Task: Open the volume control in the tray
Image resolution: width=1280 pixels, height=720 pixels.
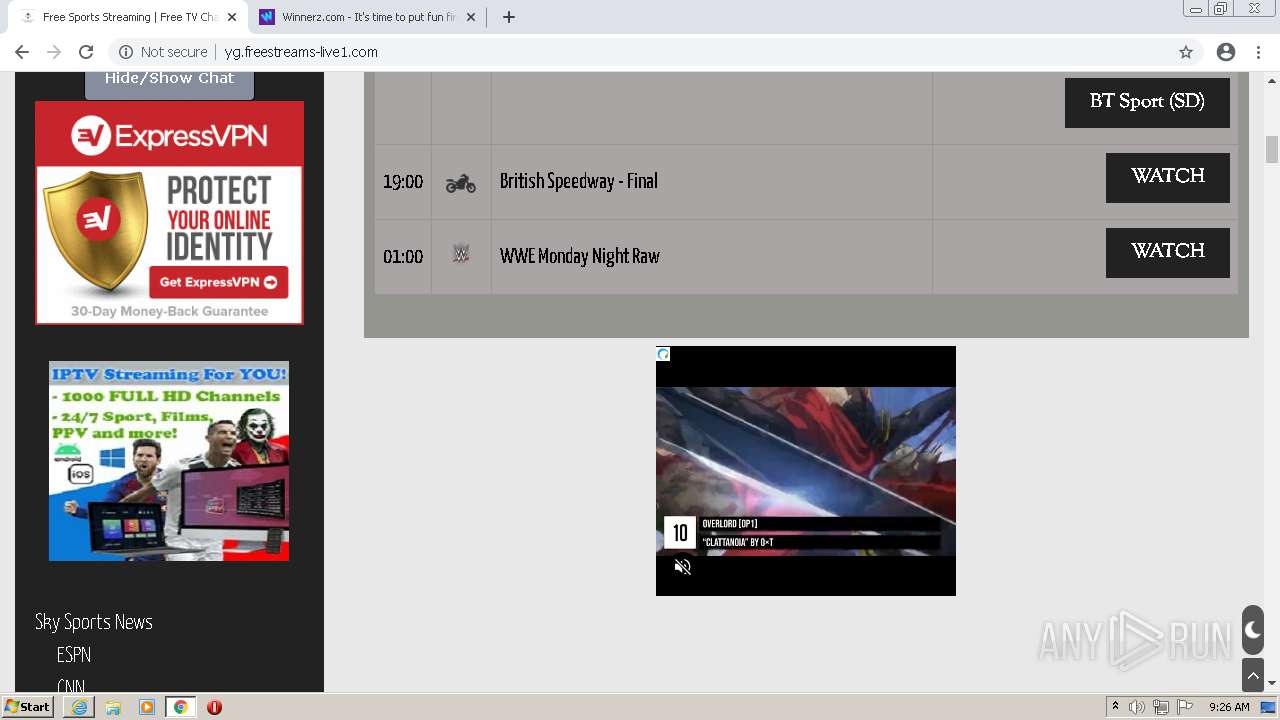Action: 1137,707
